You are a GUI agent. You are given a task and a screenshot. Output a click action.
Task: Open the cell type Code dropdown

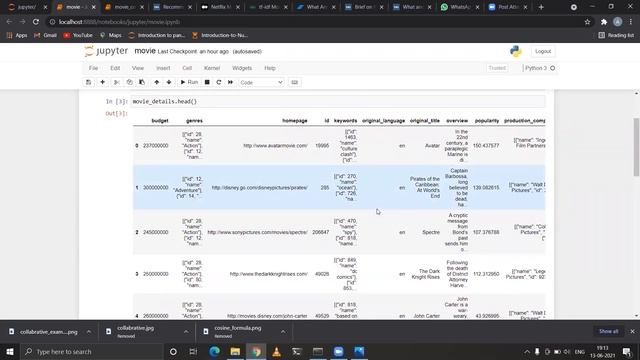tap(261, 82)
